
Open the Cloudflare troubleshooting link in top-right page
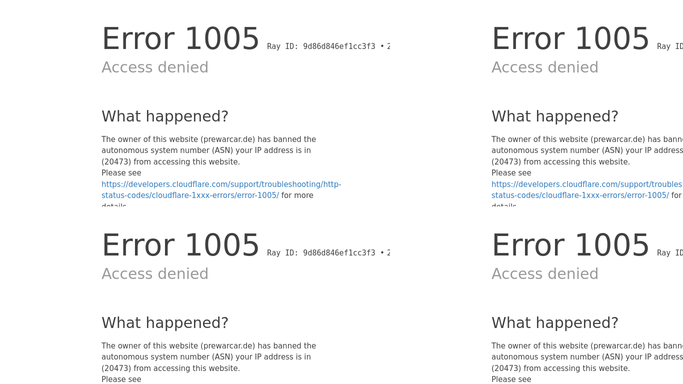tap(587, 190)
